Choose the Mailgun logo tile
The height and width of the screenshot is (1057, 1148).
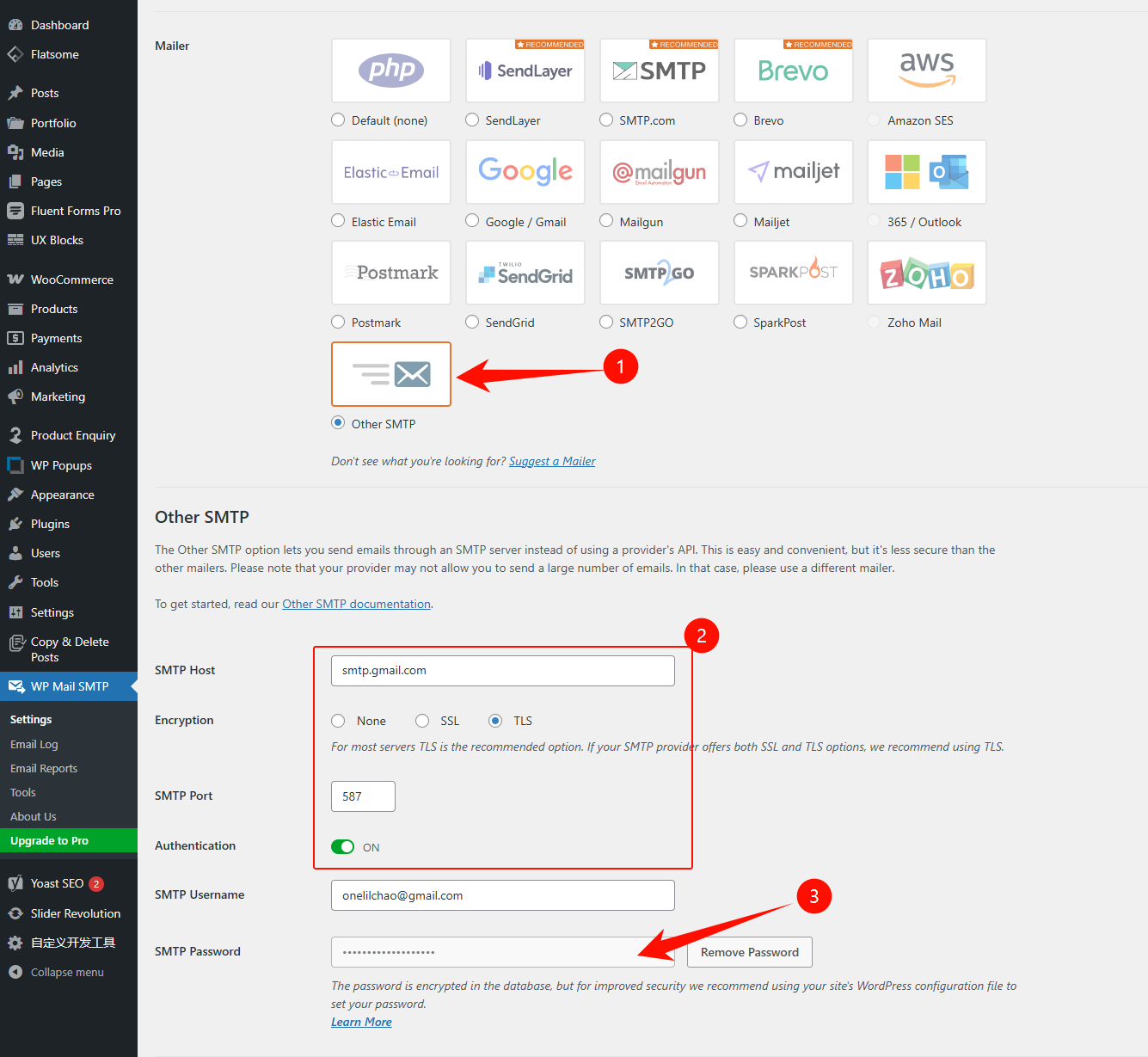[x=659, y=172]
